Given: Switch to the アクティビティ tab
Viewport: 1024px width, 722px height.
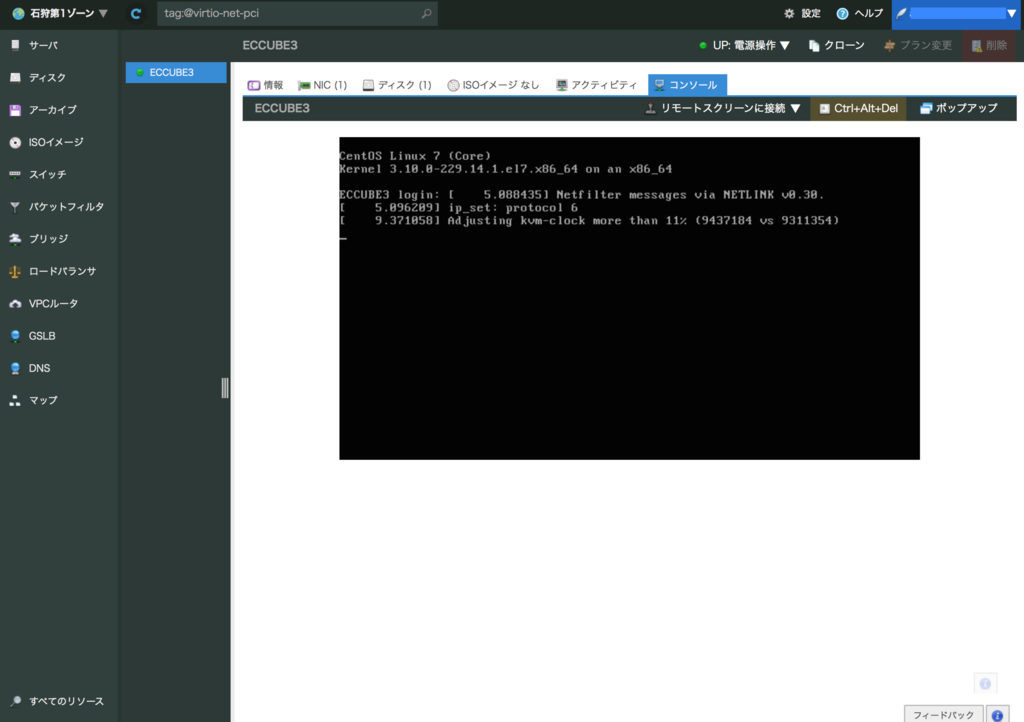Looking at the screenshot, I should (596, 85).
